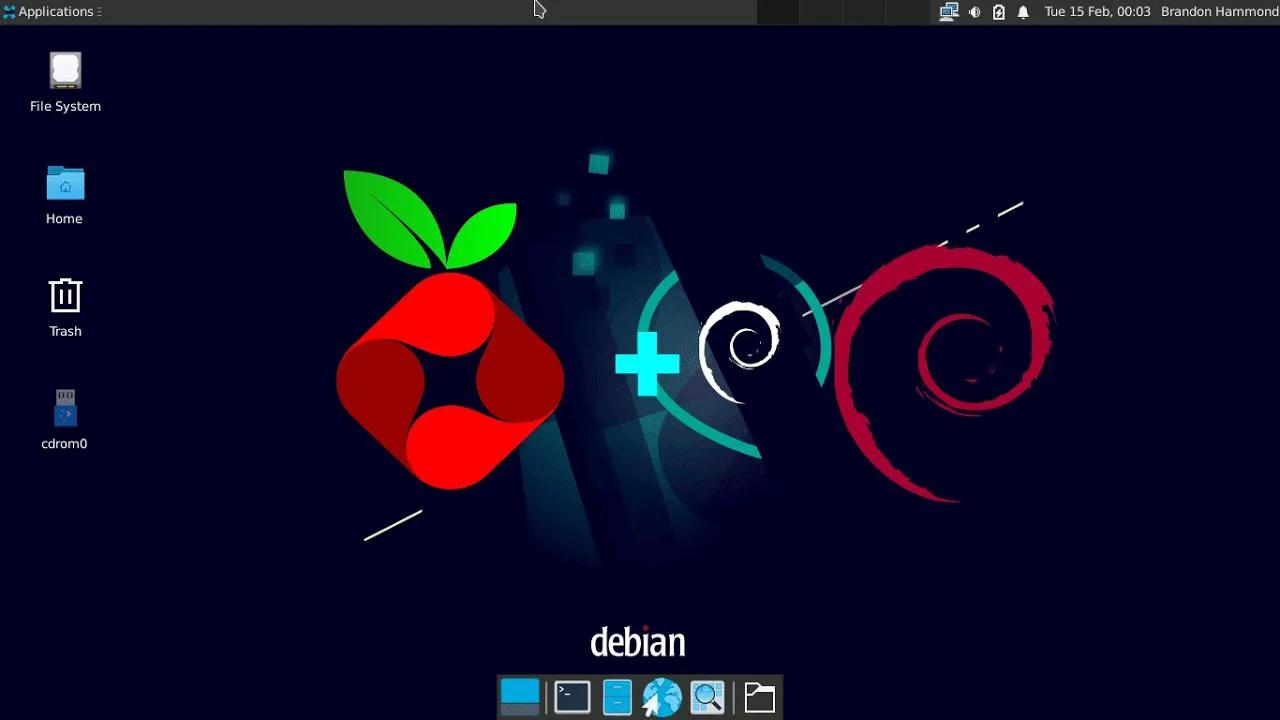Open the network status tray dropdown

pos(948,11)
